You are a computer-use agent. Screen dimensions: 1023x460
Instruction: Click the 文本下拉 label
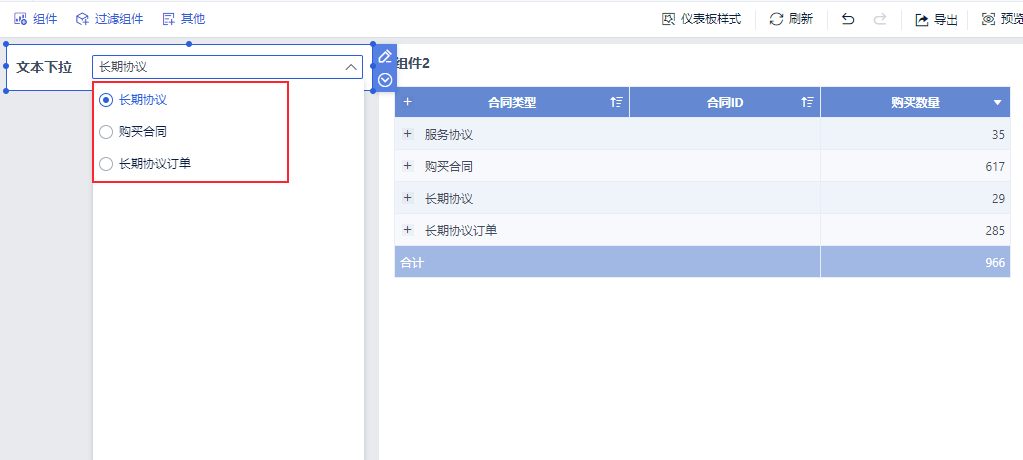(x=44, y=67)
